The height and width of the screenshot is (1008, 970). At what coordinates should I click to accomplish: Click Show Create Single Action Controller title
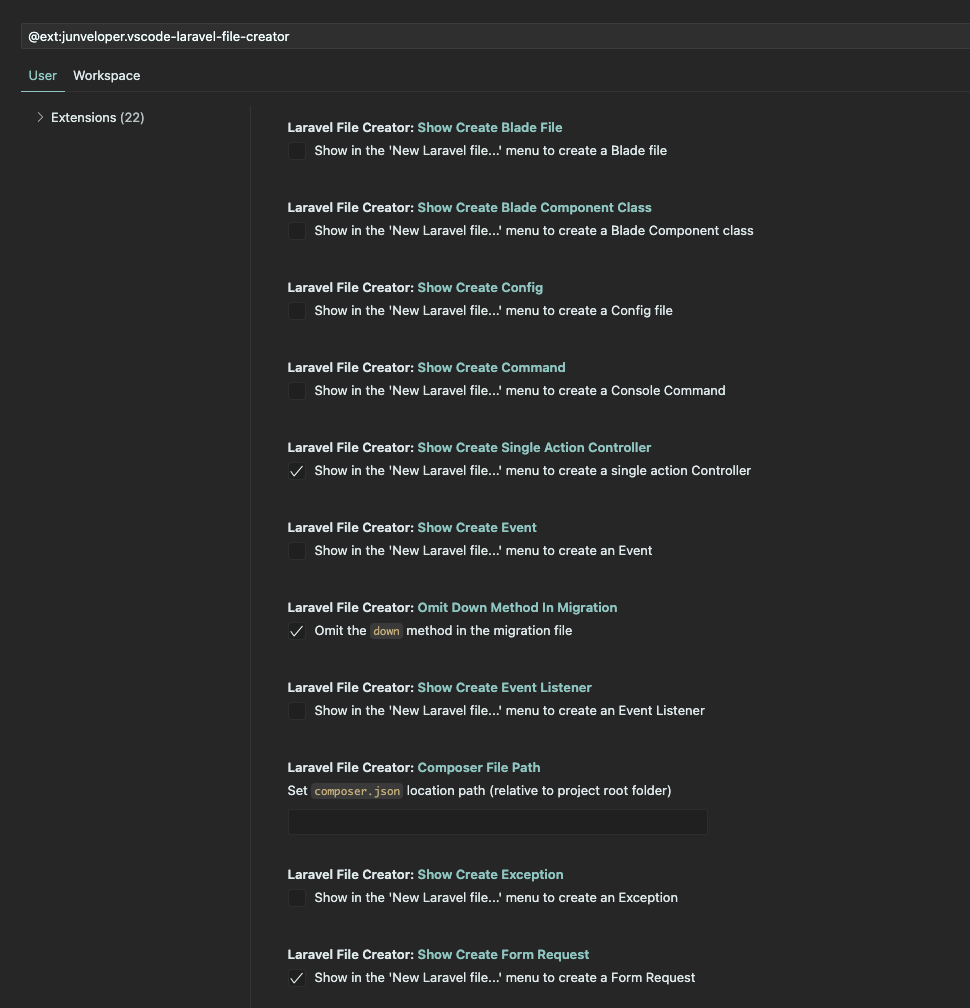(534, 447)
